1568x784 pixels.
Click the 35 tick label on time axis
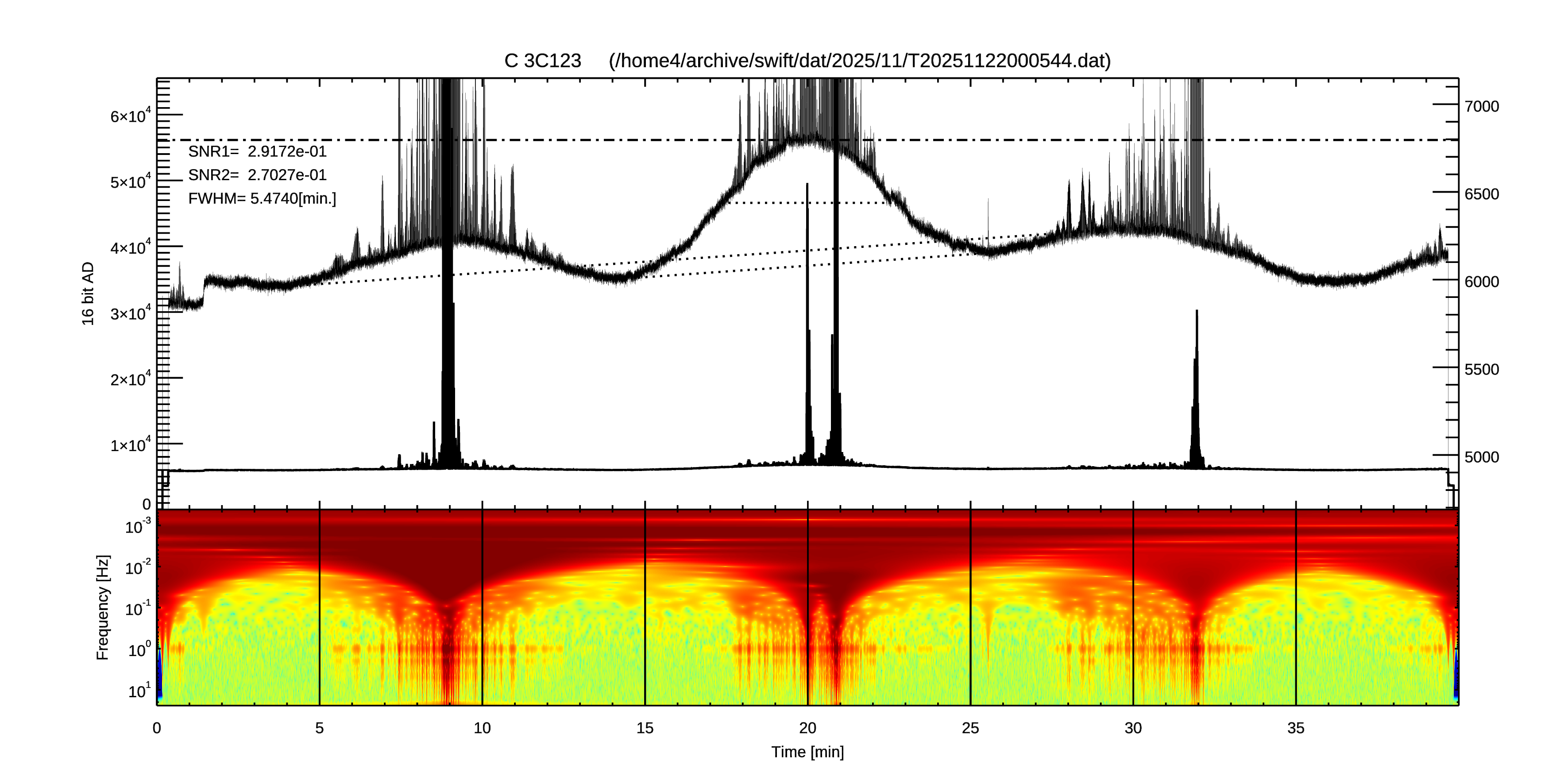[1295, 728]
